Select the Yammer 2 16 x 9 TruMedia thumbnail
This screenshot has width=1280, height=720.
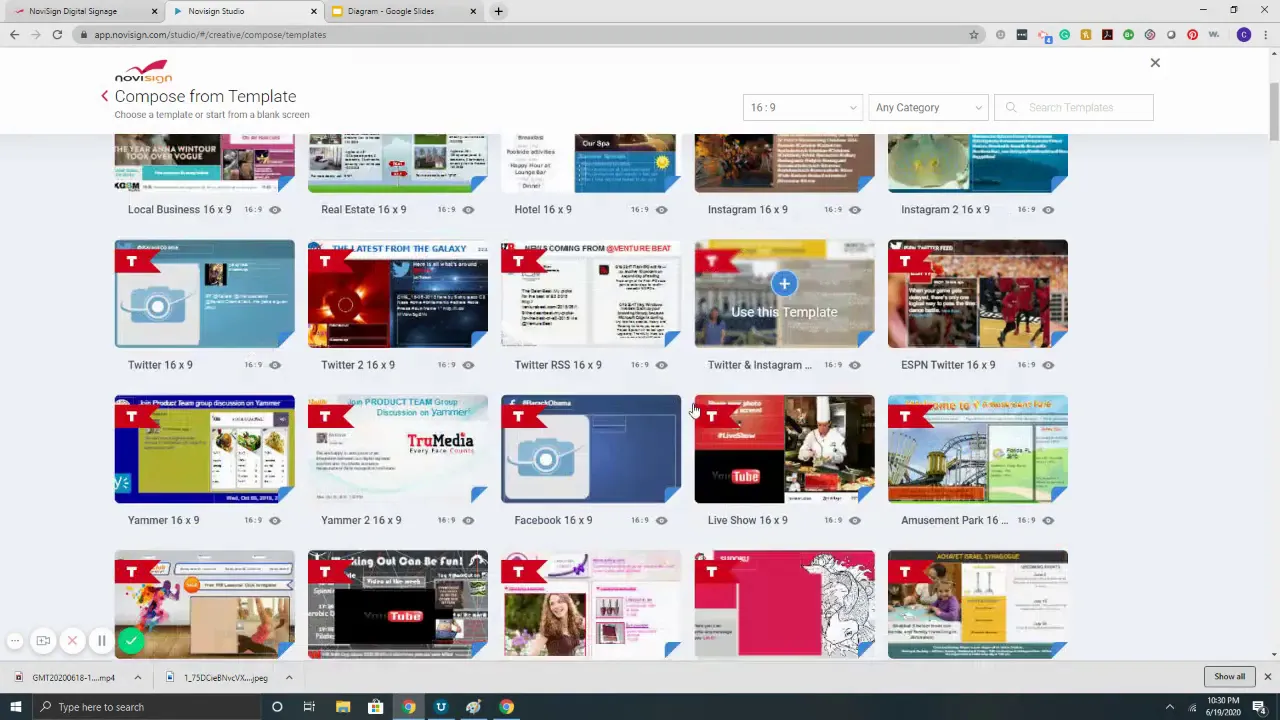pos(398,448)
